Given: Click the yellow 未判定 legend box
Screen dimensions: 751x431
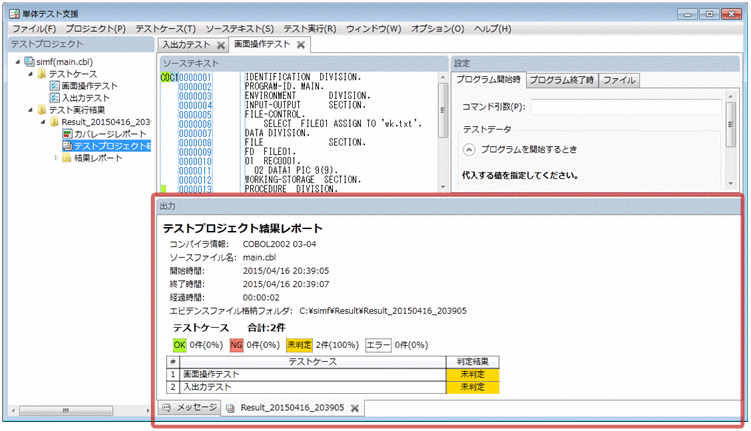Looking at the screenshot, I should tap(299, 345).
